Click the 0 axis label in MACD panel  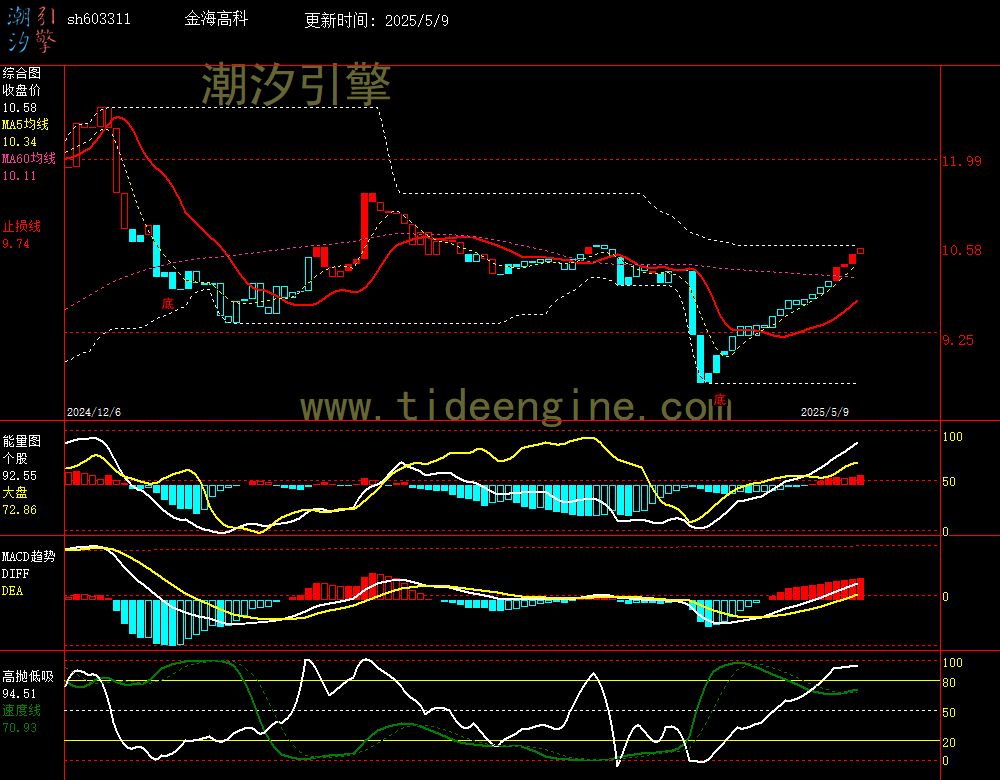[x=946, y=596]
